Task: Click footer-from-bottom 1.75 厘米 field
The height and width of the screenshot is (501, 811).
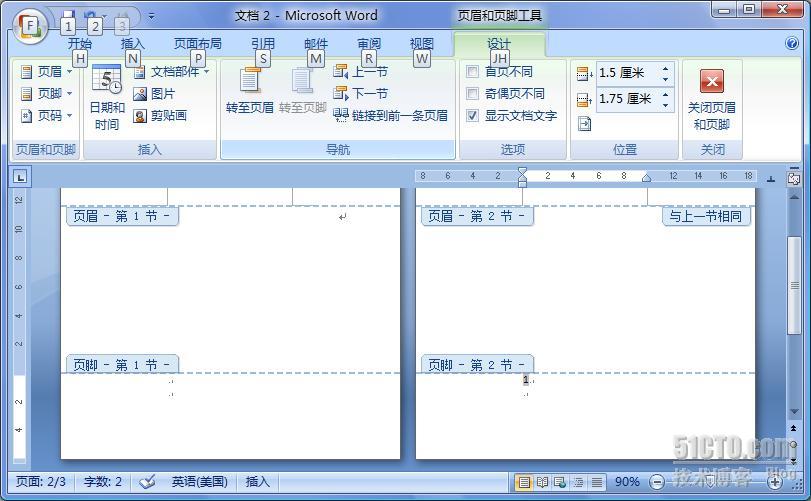Action: (x=627, y=99)
